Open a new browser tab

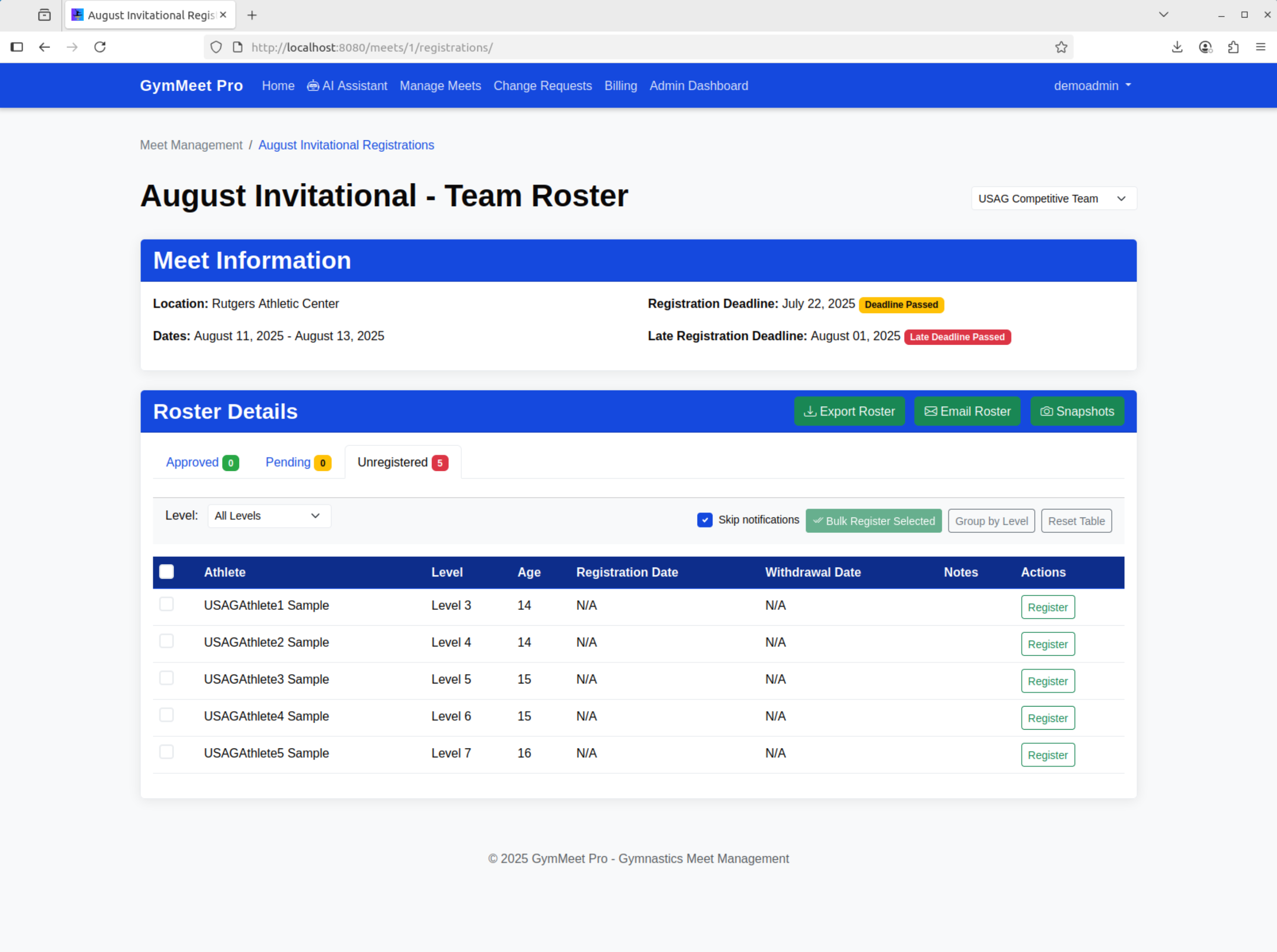[252, 15]
